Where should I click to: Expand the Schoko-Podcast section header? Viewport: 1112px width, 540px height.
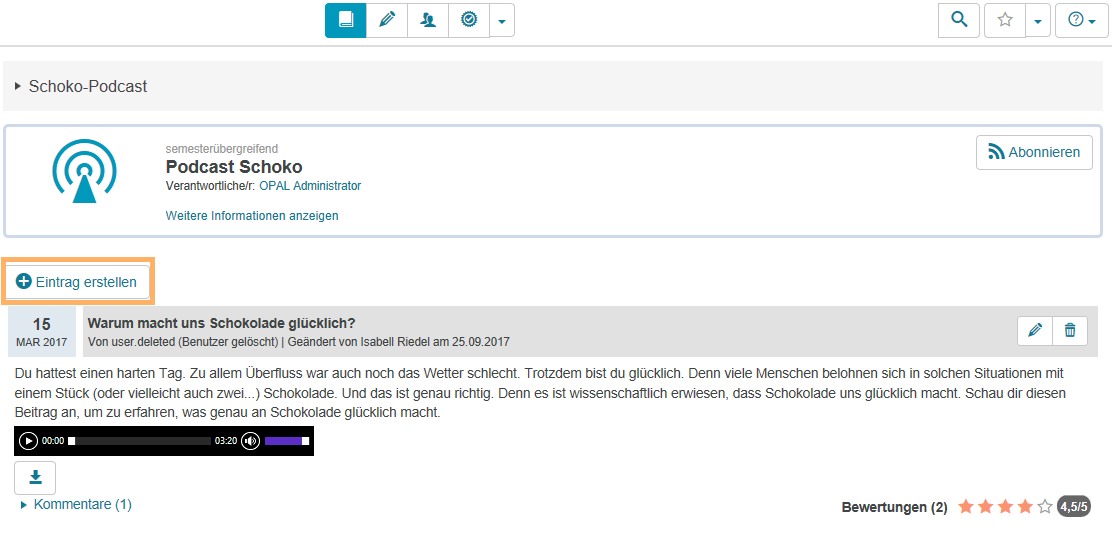88,87
